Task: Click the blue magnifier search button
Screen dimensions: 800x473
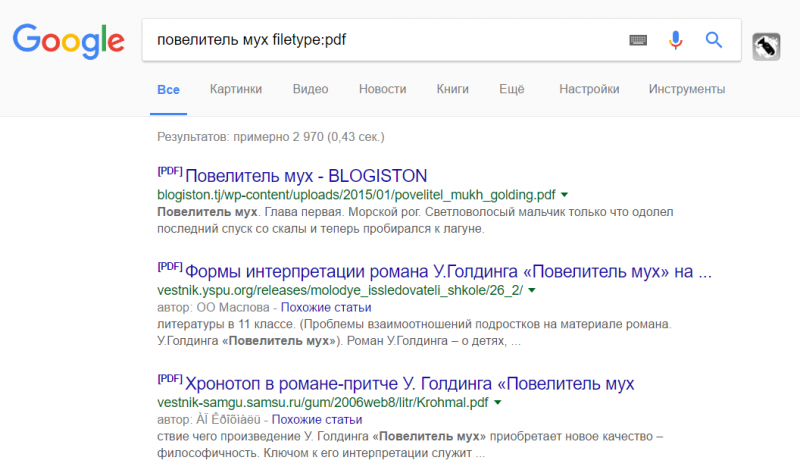Action: coord(714,40)
